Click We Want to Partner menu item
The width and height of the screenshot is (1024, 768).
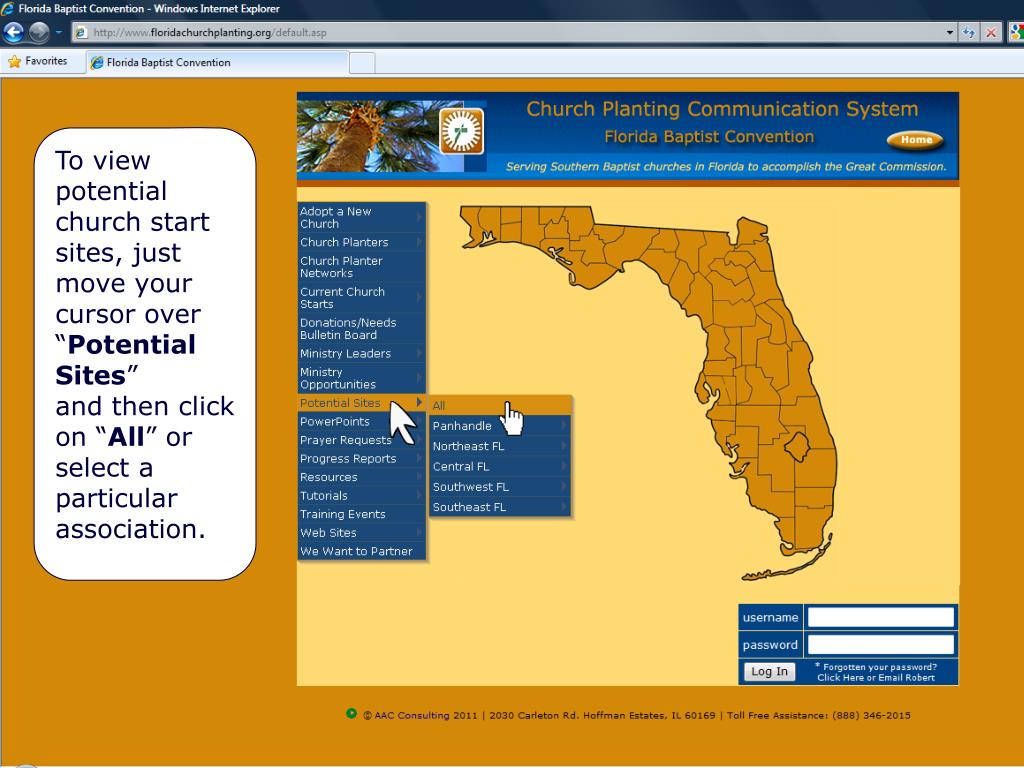[x=361, y=551]
